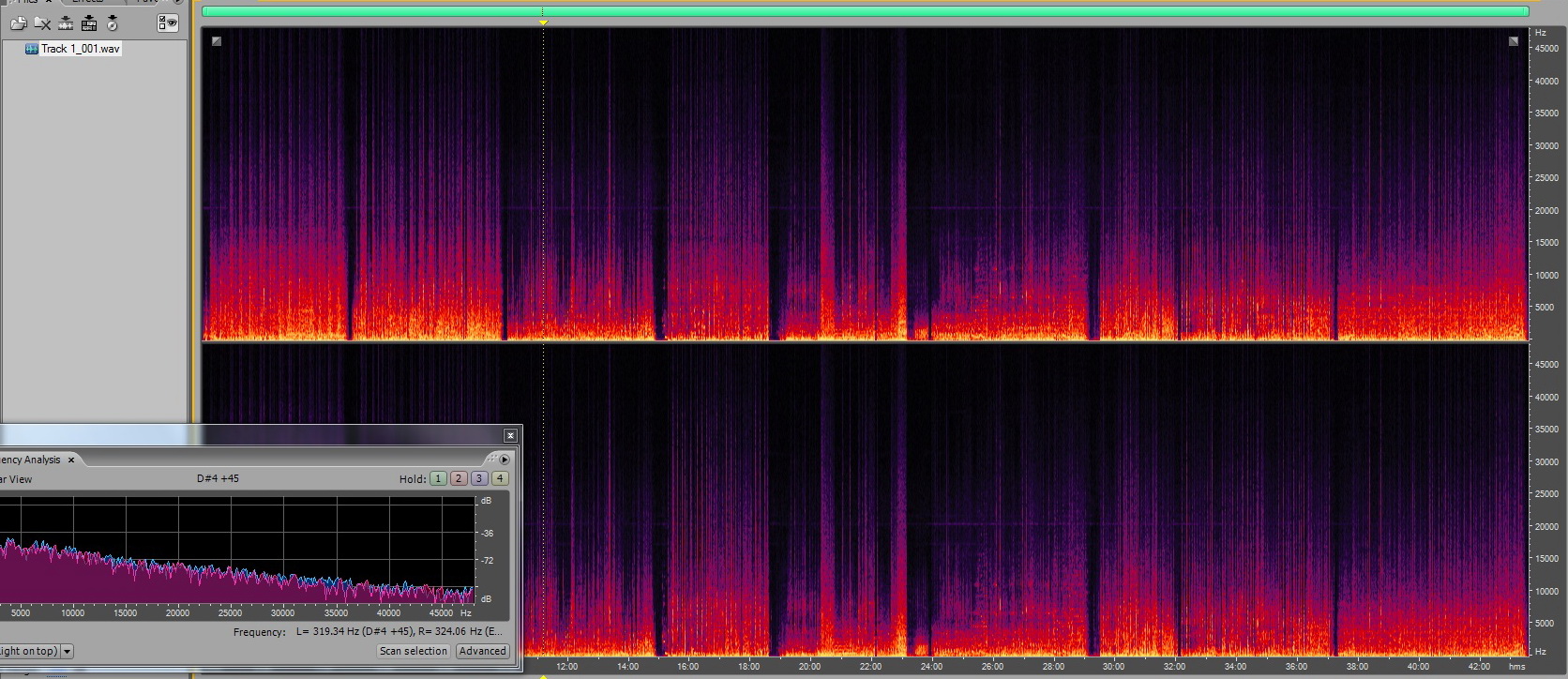The image size is (1568, 679).
Task: Toggle Hold button 1
Action: tap(438, 478)
